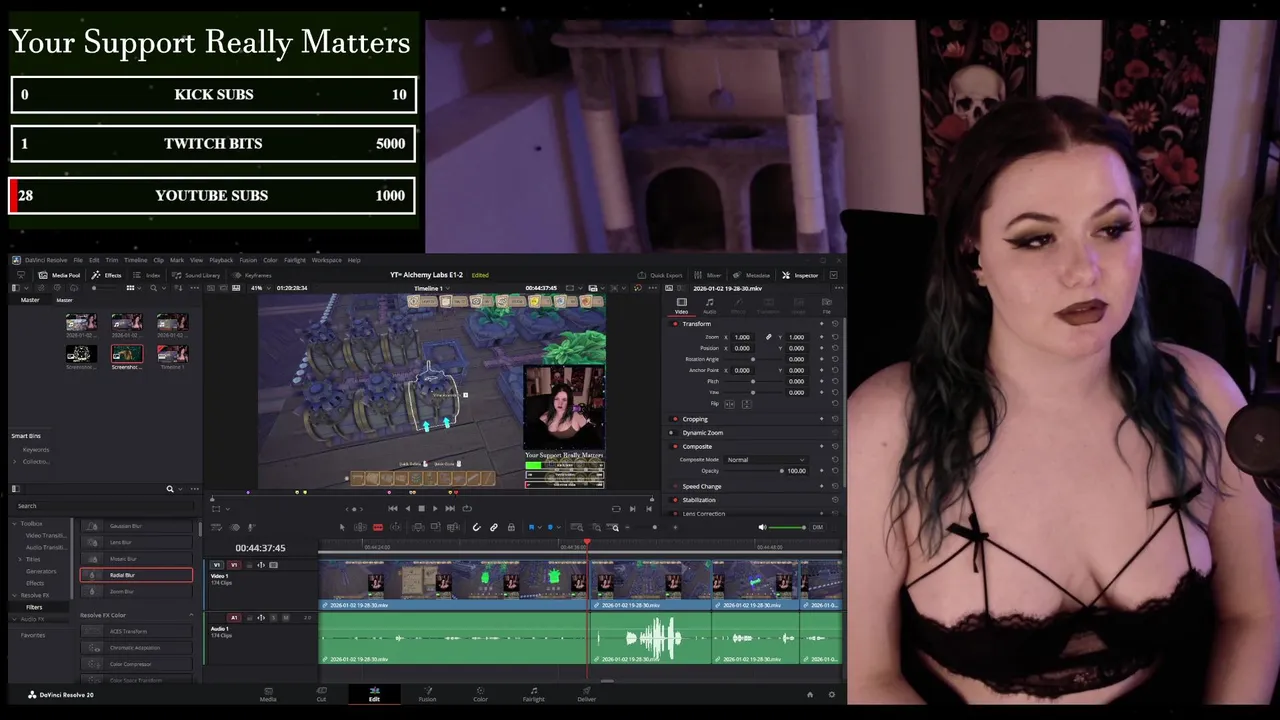Click the Stop button in the viewer
This screenshot has height=720, width=1280.
(x=421, y=508)
